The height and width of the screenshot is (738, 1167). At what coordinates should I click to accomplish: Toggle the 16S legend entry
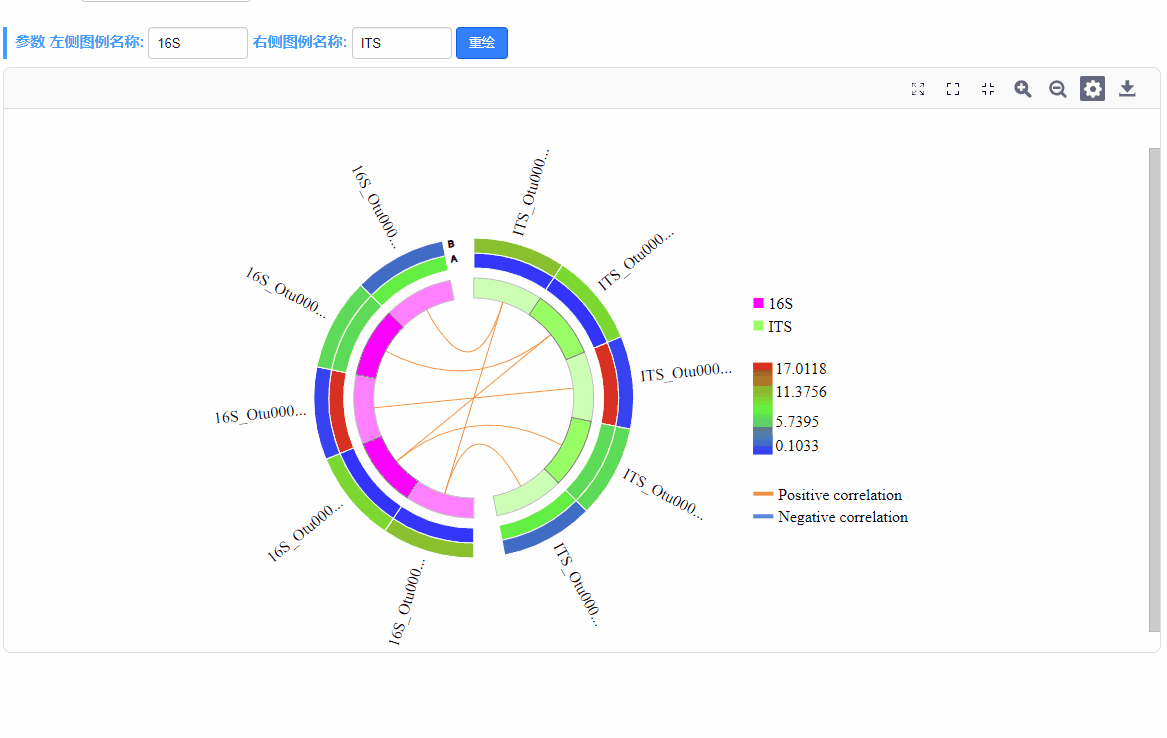pyautogui.click(x=773, y=304)
